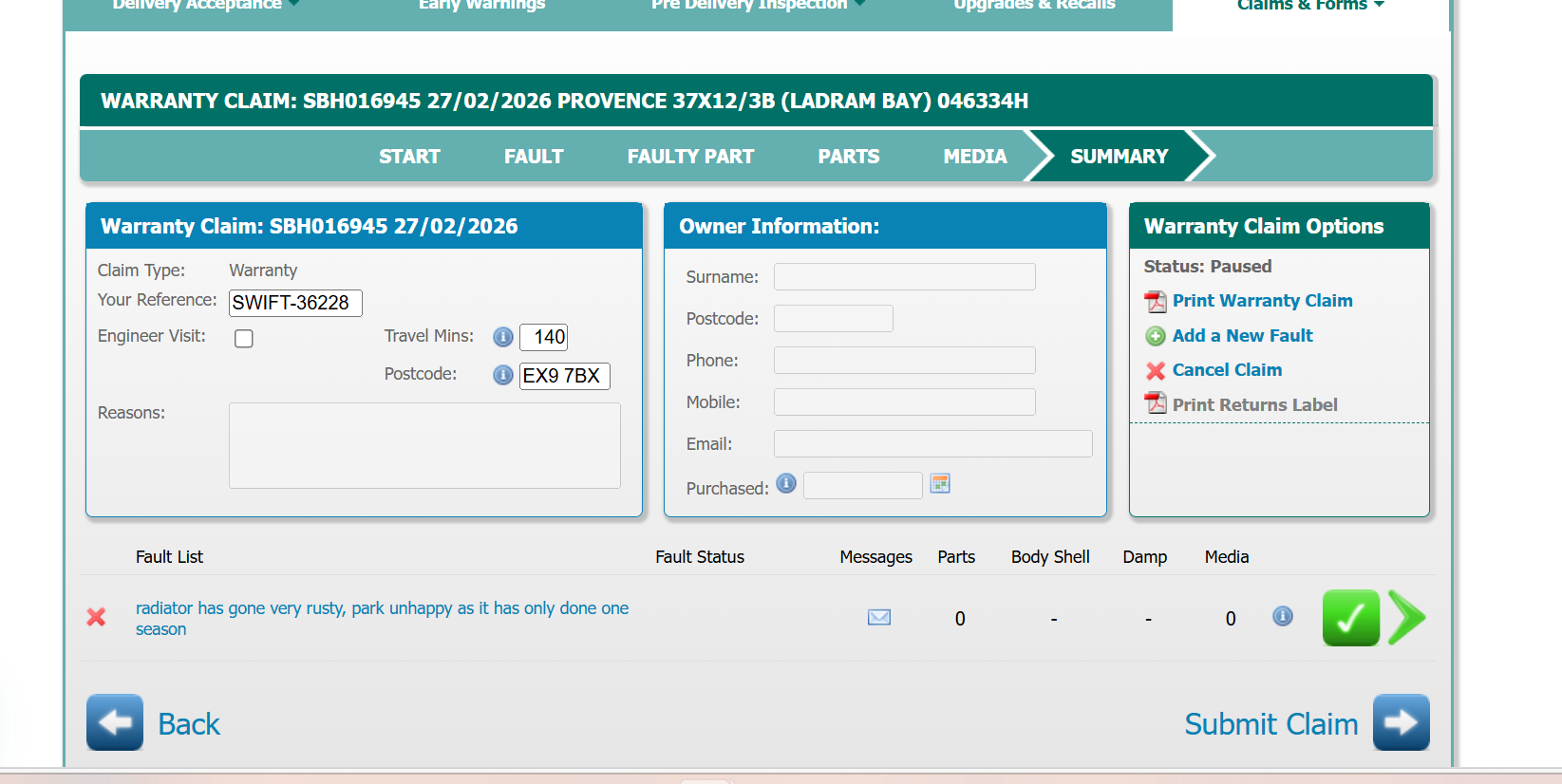Click the Travel Mins info icon

coord(503,337)
